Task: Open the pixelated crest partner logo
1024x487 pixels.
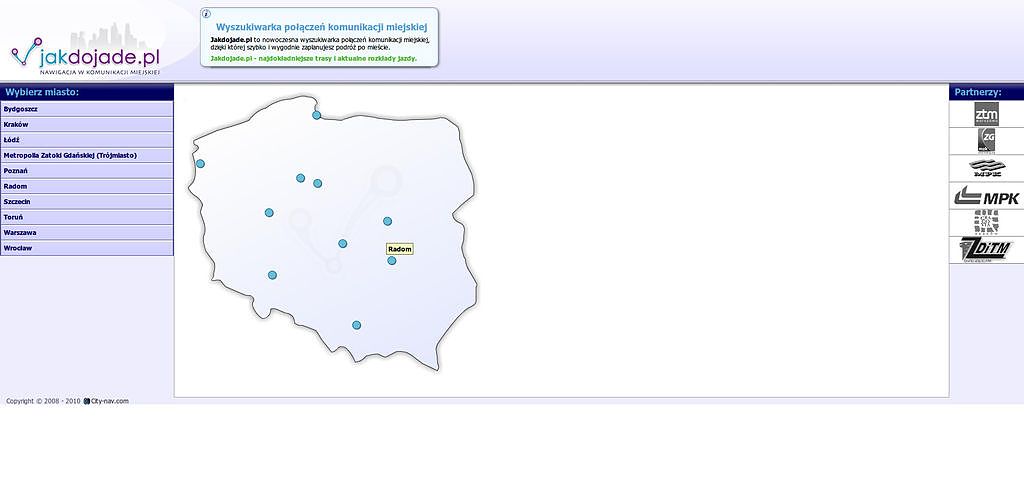Action: coord(986,223)
